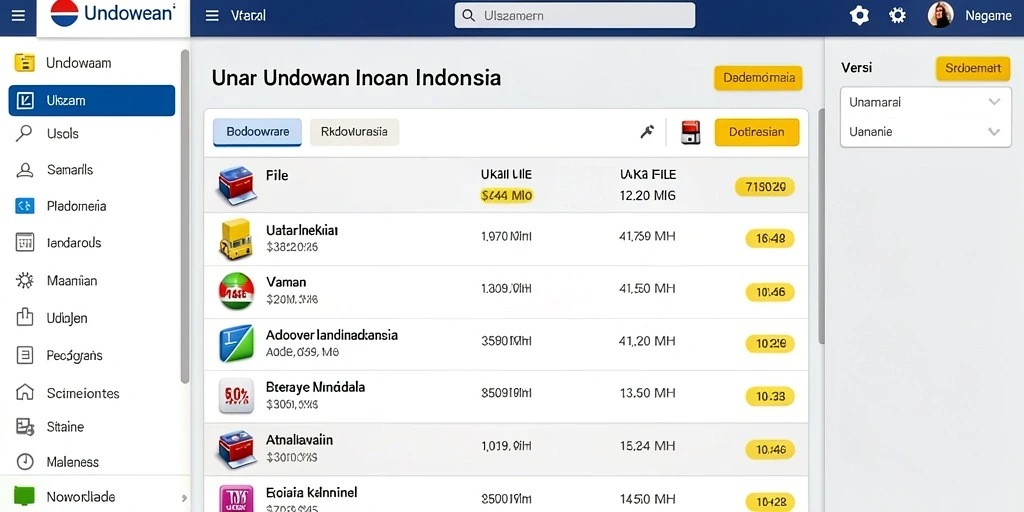The image size is (1024, 512).
Task: Open the Nageme user name
Action: coord(988,16)
